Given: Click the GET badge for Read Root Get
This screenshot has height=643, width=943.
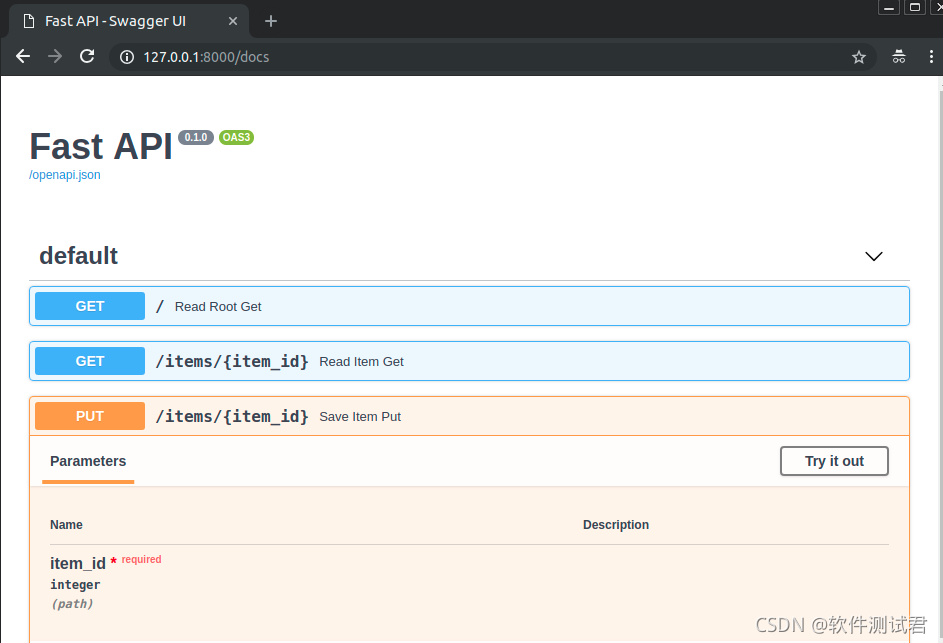Looking at the screenshot, I should (90, 306).
